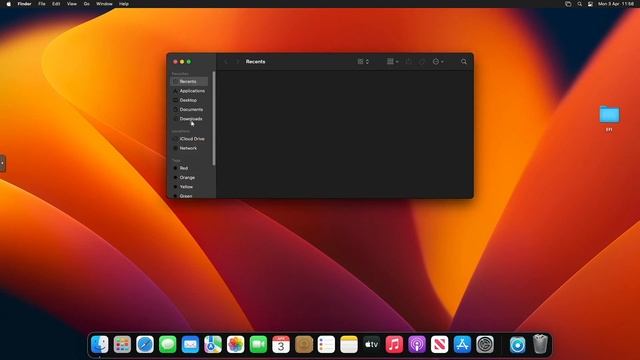Open the Edit menu
Screen dimensions: 640x360
pos(56,4)
